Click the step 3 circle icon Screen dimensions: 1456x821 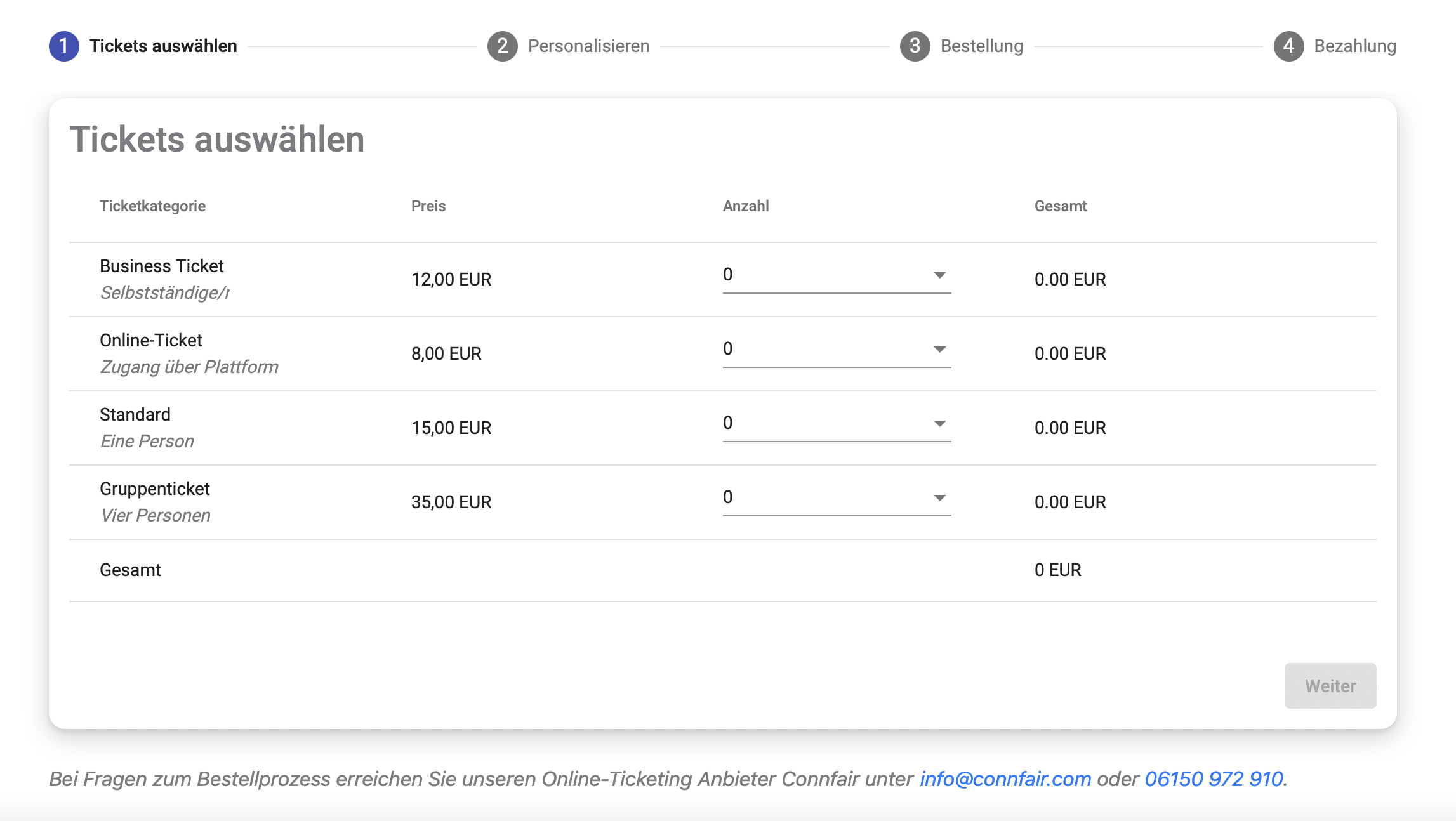(915, 46)
